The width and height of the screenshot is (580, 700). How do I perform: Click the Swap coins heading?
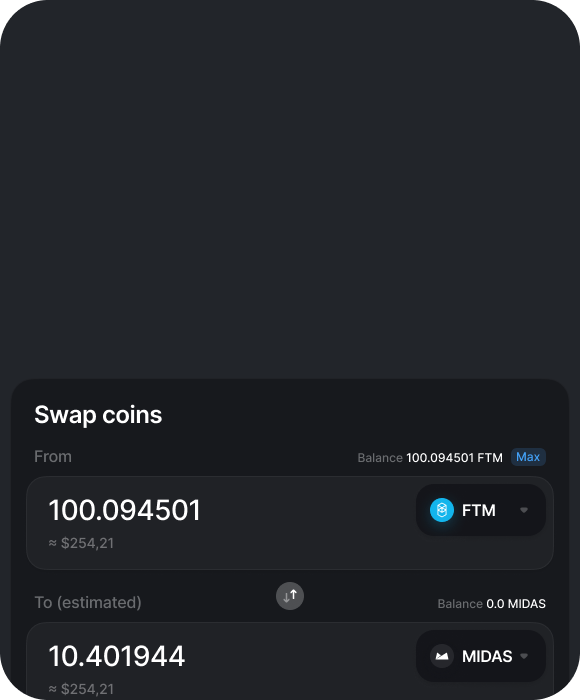[98, 415]
